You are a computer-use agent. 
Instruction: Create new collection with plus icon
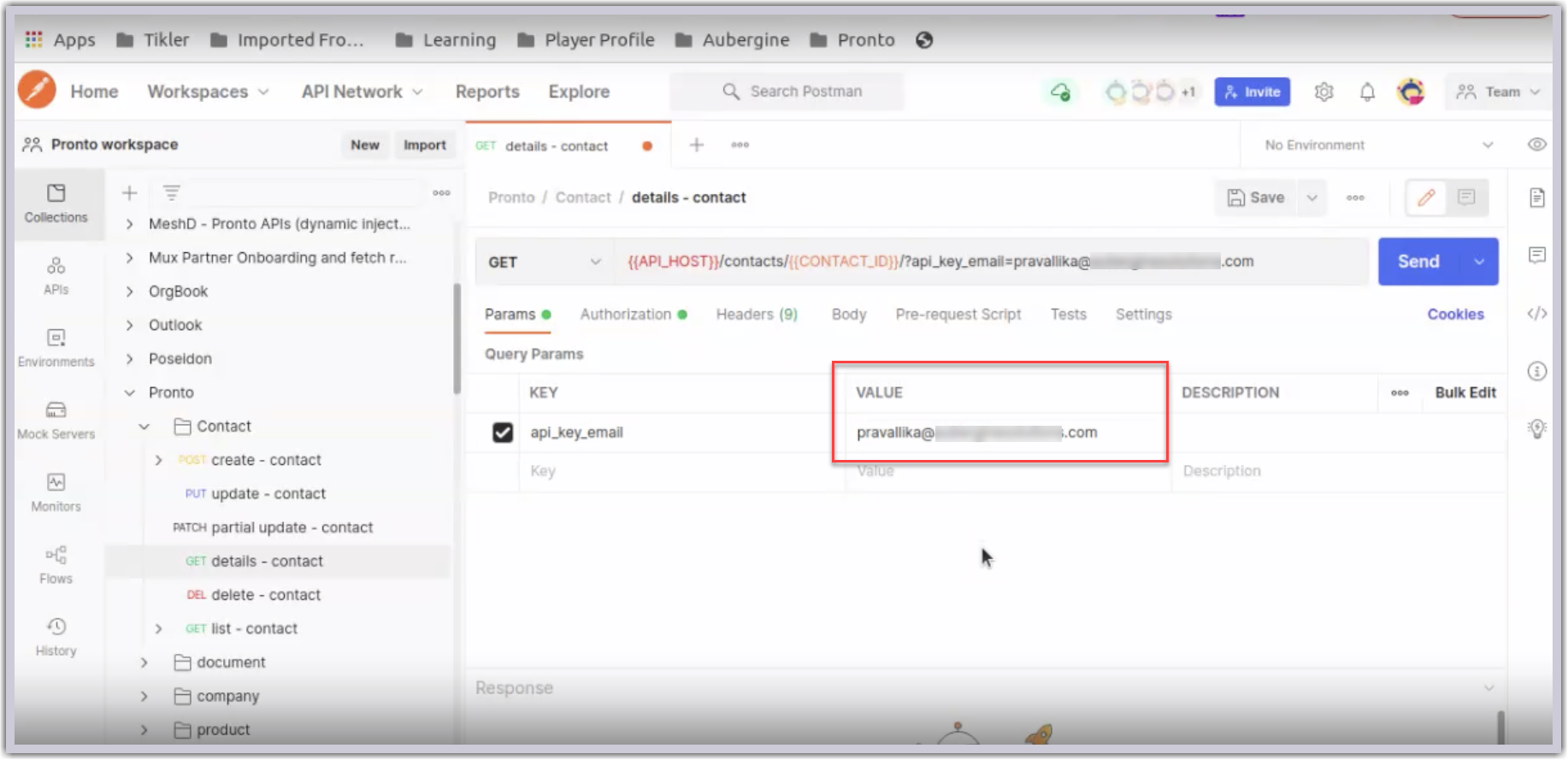click(x=129, y=193)
